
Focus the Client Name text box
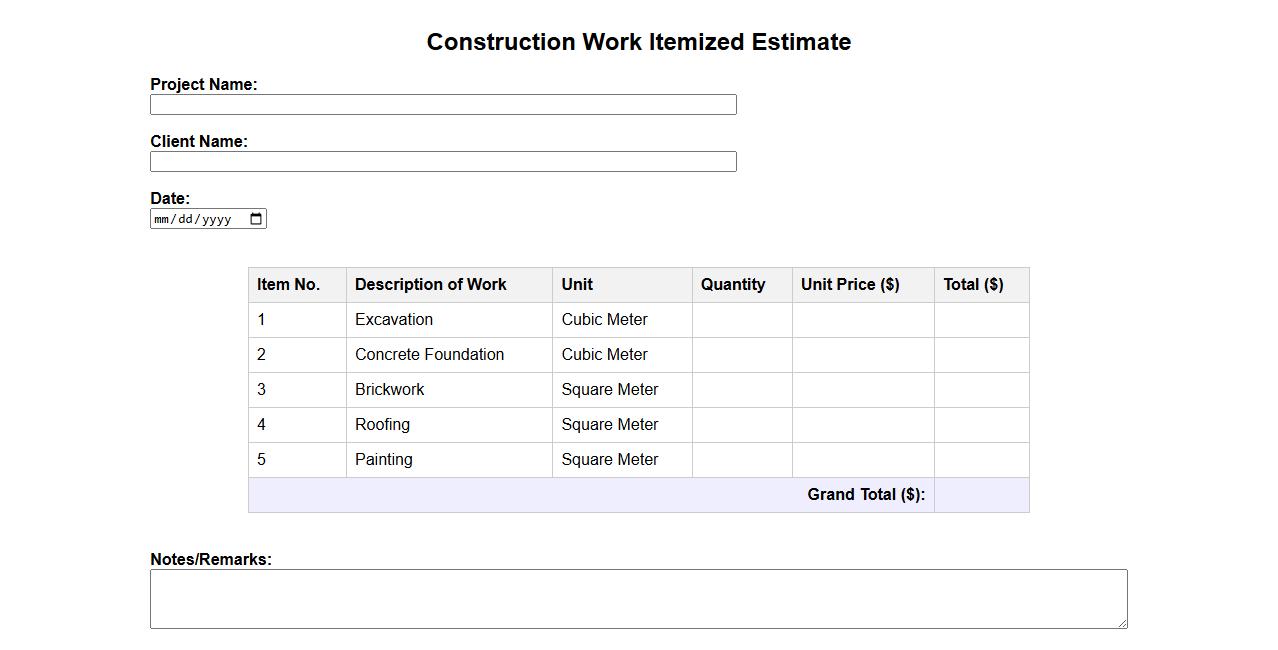443,162
